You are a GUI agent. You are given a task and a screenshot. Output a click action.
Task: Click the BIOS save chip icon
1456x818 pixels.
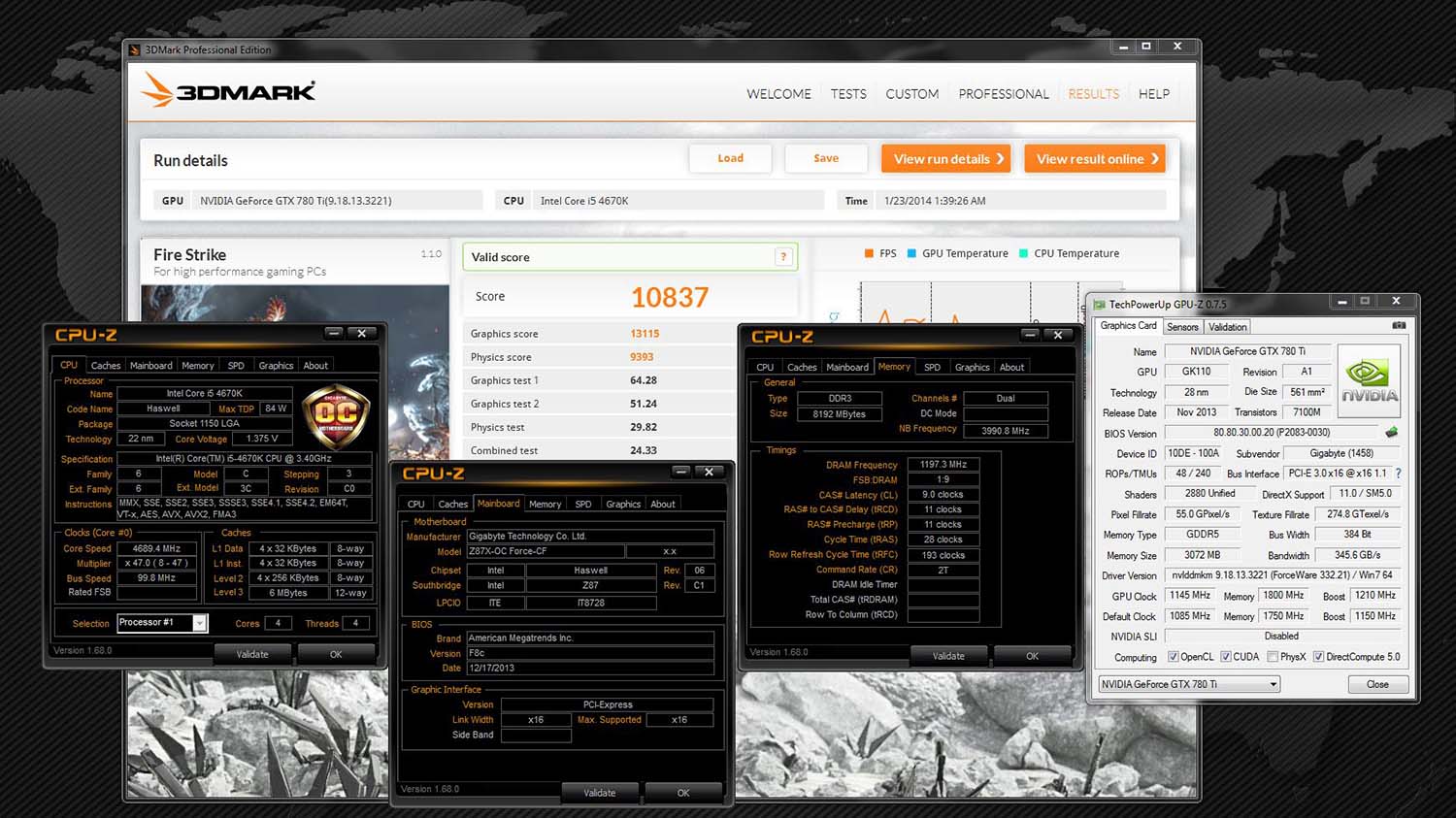[1391, 433]
